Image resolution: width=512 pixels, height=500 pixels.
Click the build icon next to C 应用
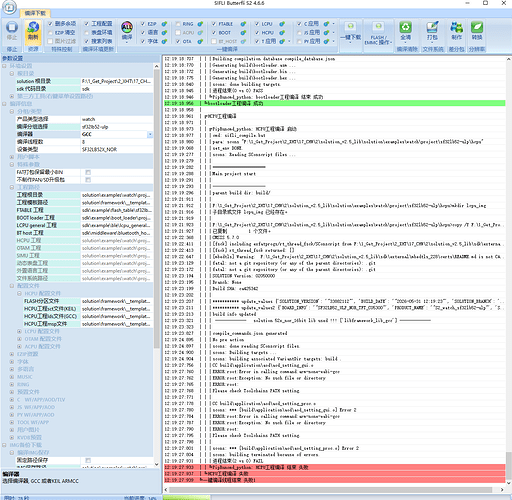click(x=326, y=24)
